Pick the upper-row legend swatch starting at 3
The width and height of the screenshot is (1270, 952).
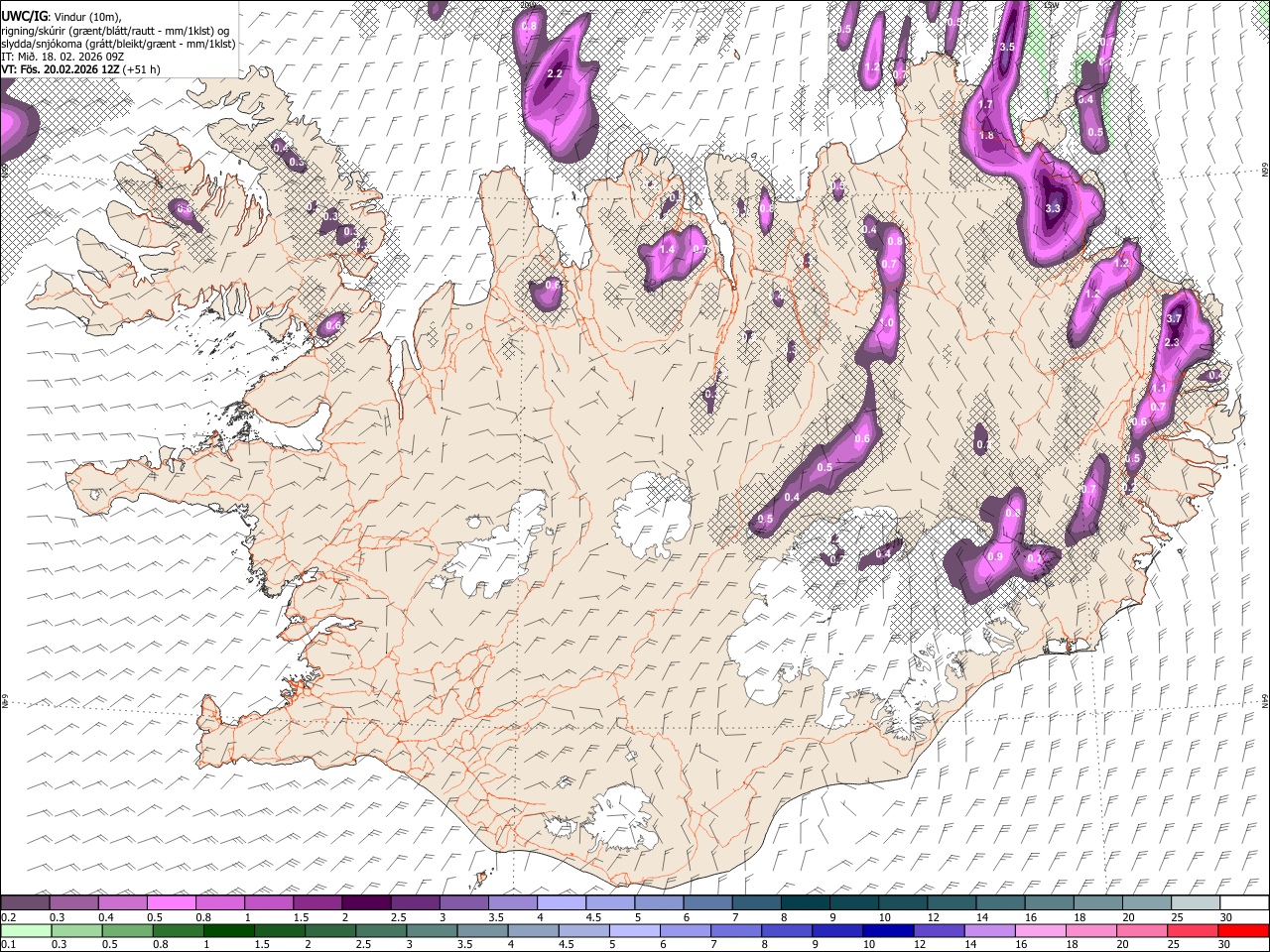[x=464, y=902]
